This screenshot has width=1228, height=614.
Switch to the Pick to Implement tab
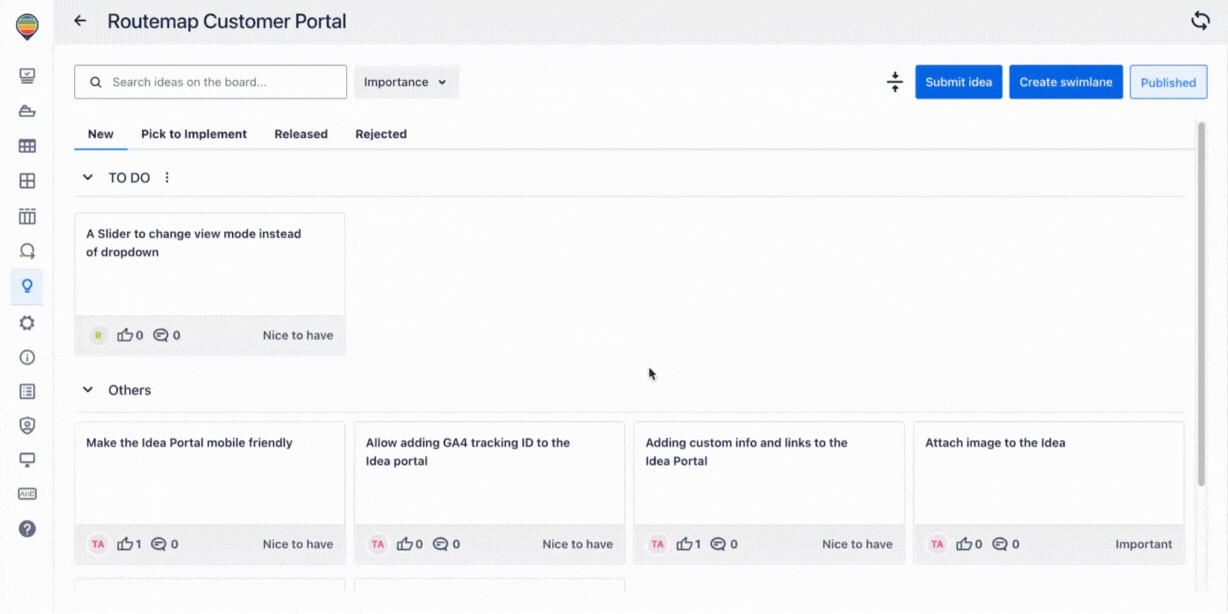point(194,134)
